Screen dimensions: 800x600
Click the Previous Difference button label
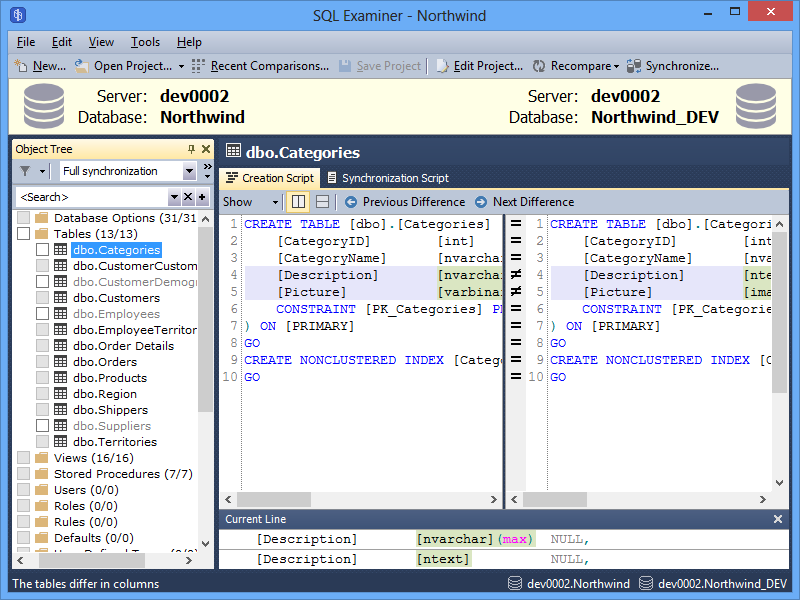point(414,202)
